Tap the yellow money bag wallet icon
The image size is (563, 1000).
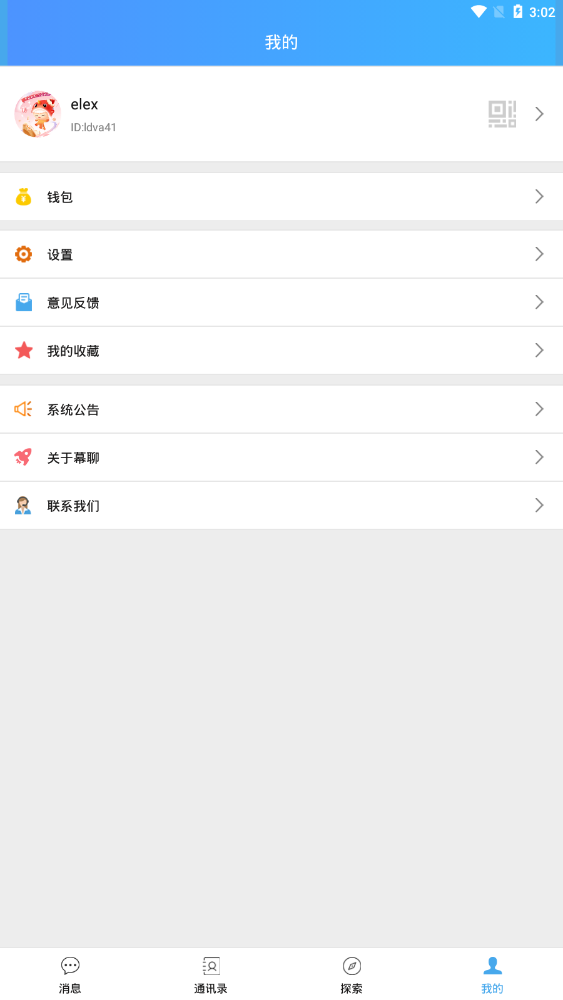click(x=24, y=196)
